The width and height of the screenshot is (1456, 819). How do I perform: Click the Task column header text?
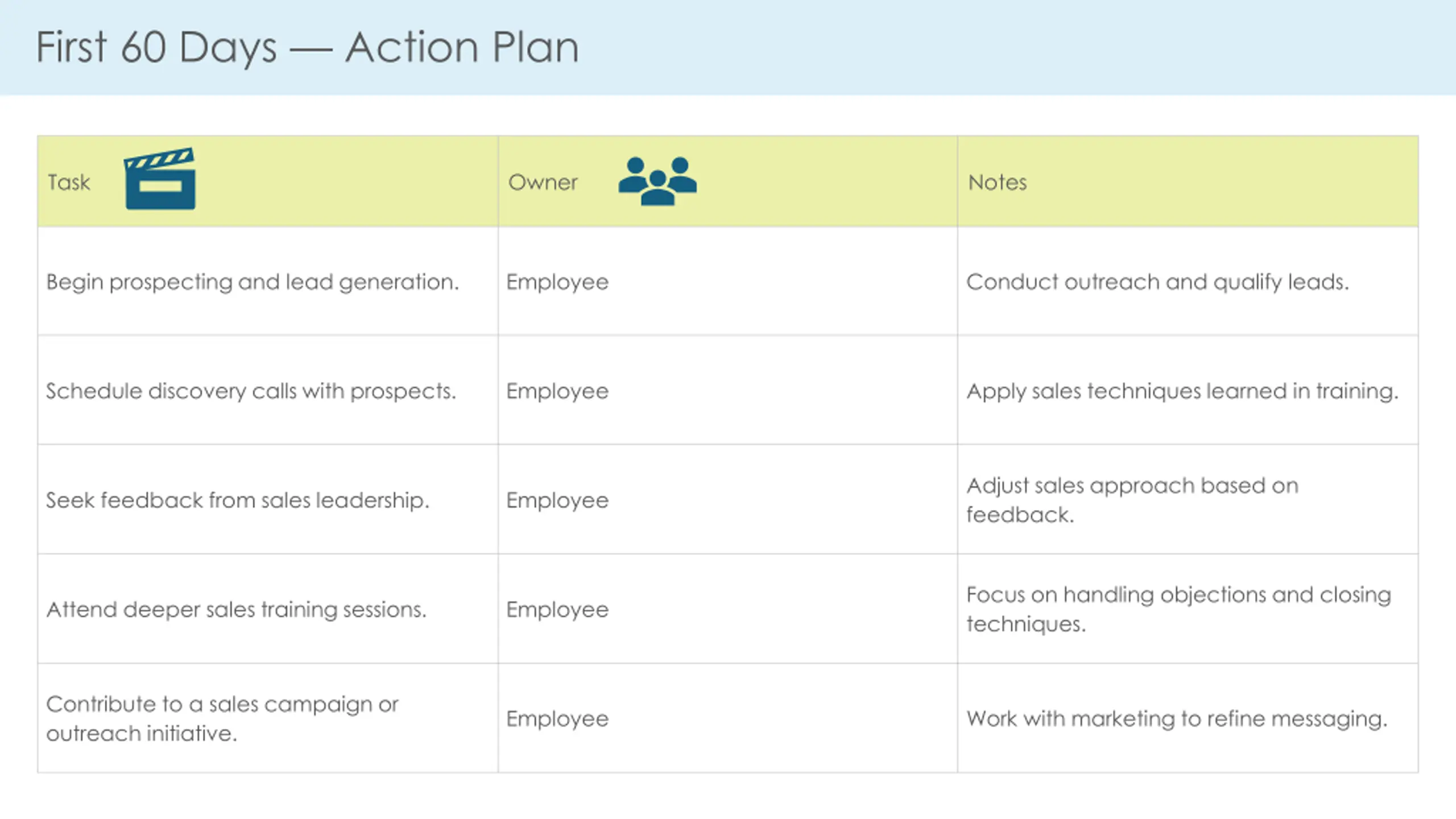69,183
